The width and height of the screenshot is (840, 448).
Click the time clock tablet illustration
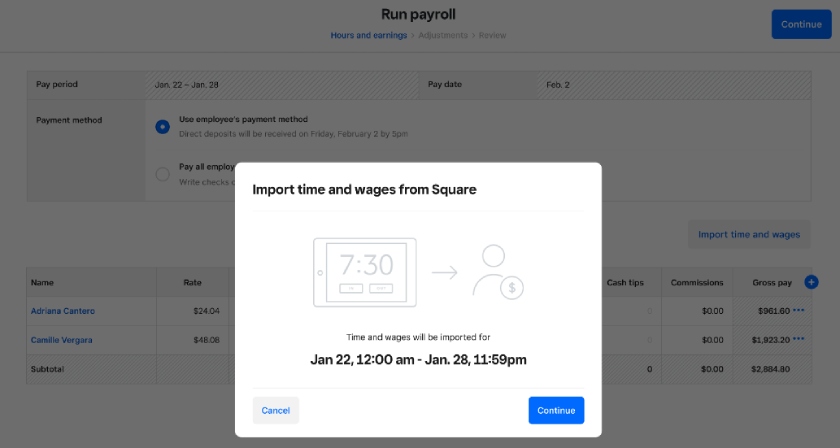pyautogui.click(x=365, y=272)
